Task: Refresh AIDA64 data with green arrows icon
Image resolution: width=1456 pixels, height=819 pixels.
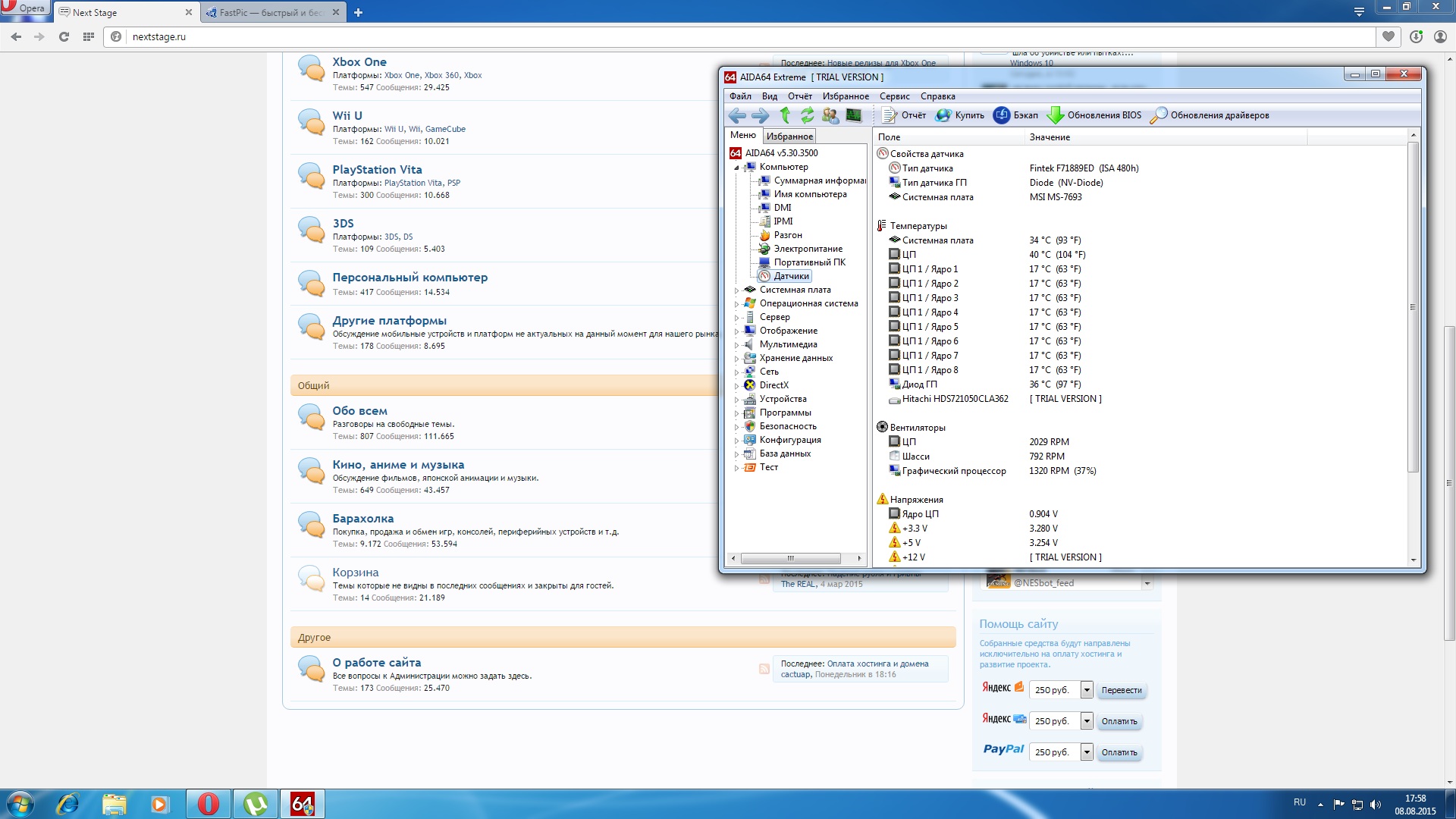Action: pos(807,115)
